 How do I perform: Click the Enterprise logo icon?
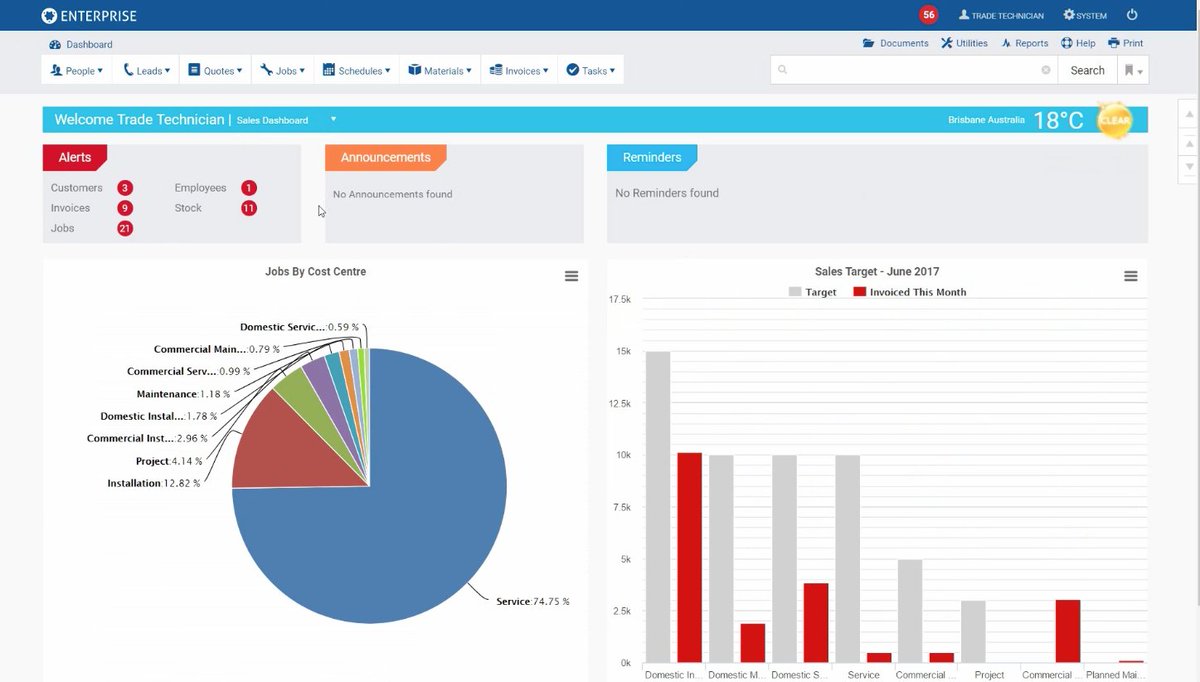tap(50, 15)
